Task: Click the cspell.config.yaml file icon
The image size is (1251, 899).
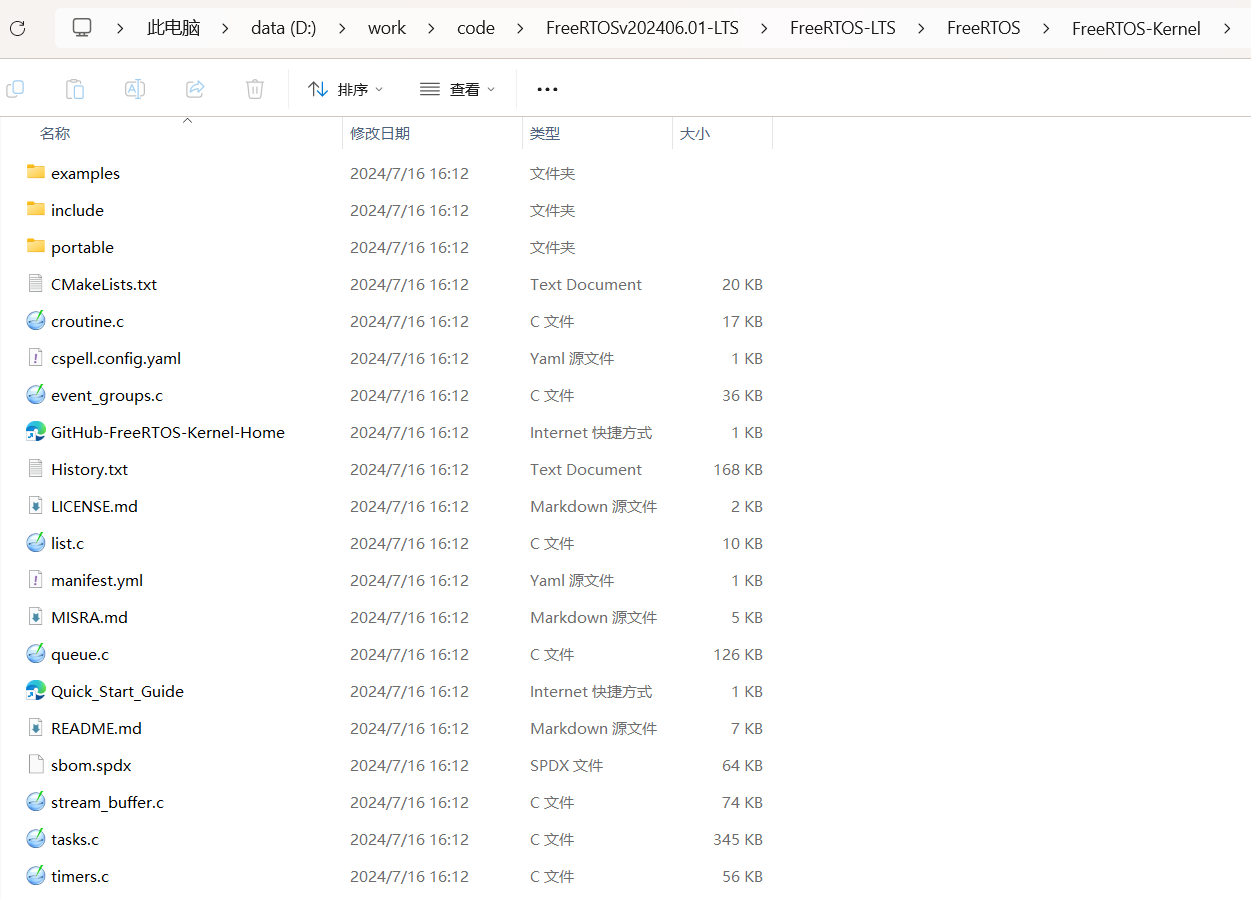Action: tap(36, 357)
